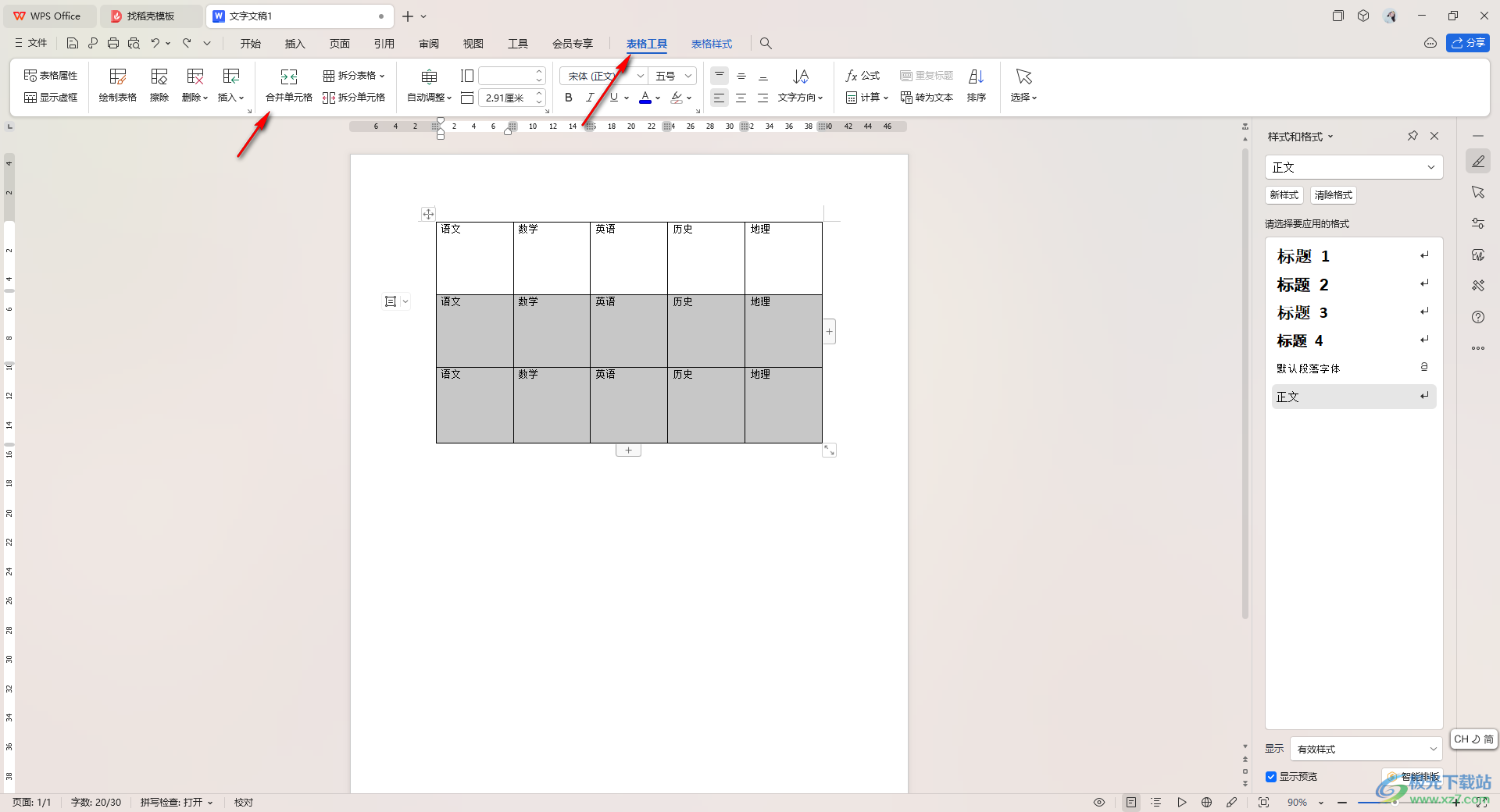The width and height of the screenshot is (1500, 812).
Task: Toggle Underline formatting
Action: pos(614,98)
